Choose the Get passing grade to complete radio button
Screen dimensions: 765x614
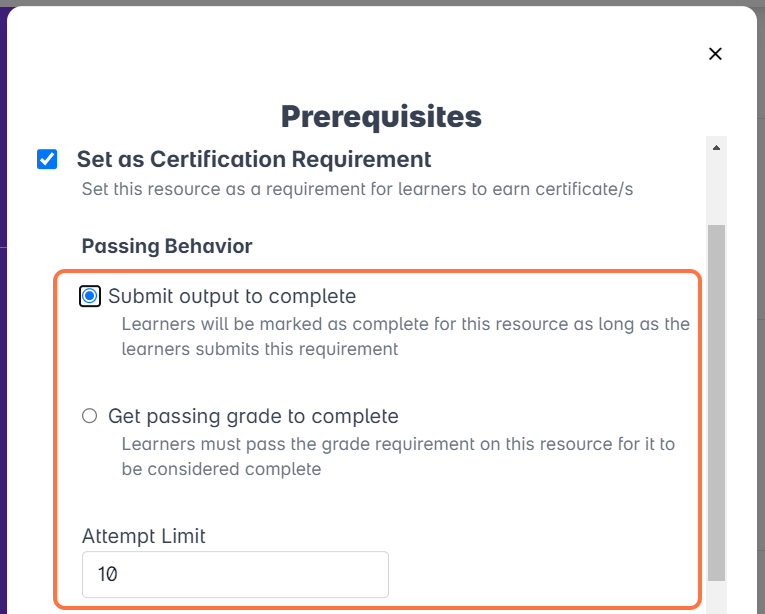90,416
